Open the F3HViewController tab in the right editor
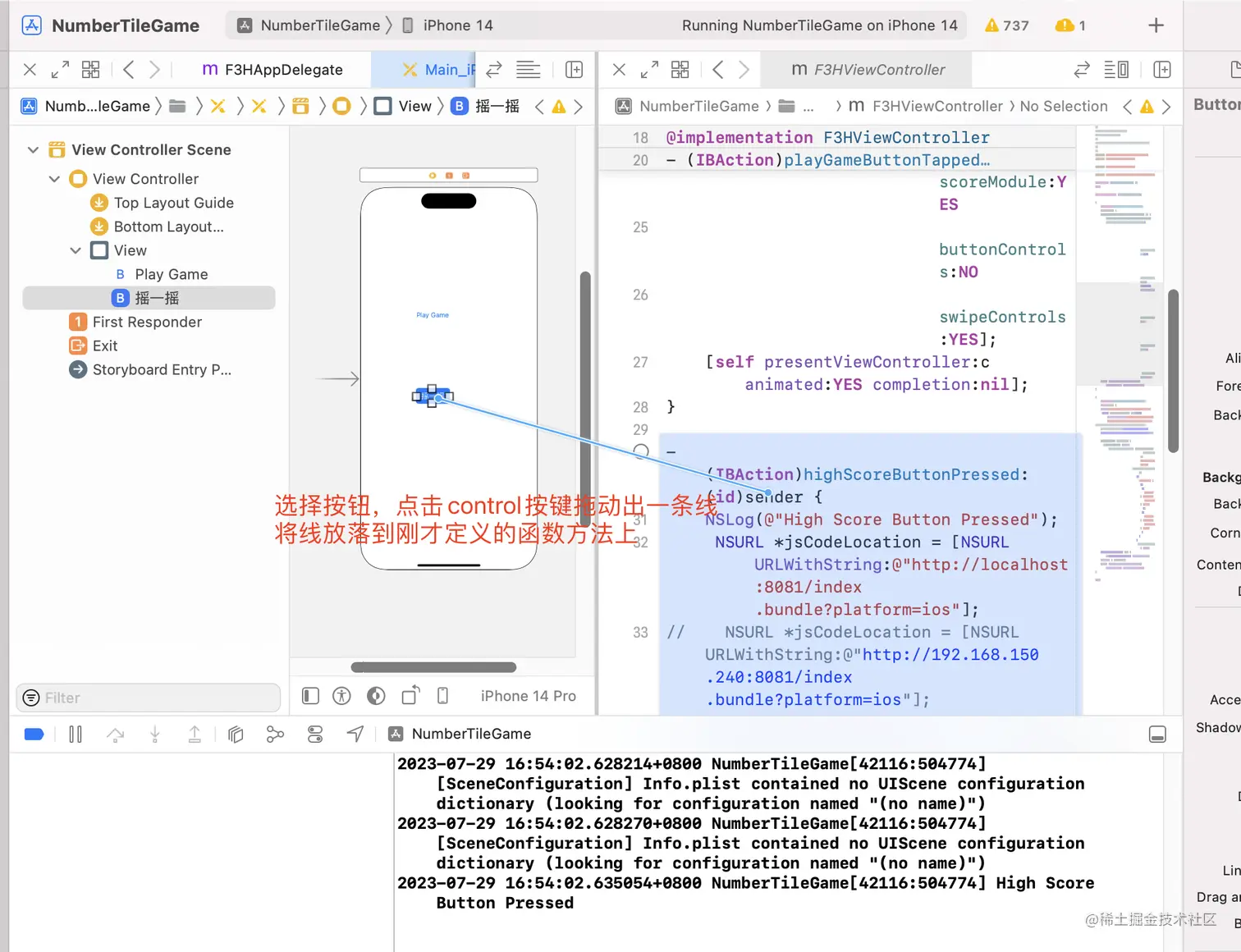 pyautogui.click(x=868, y=70)
